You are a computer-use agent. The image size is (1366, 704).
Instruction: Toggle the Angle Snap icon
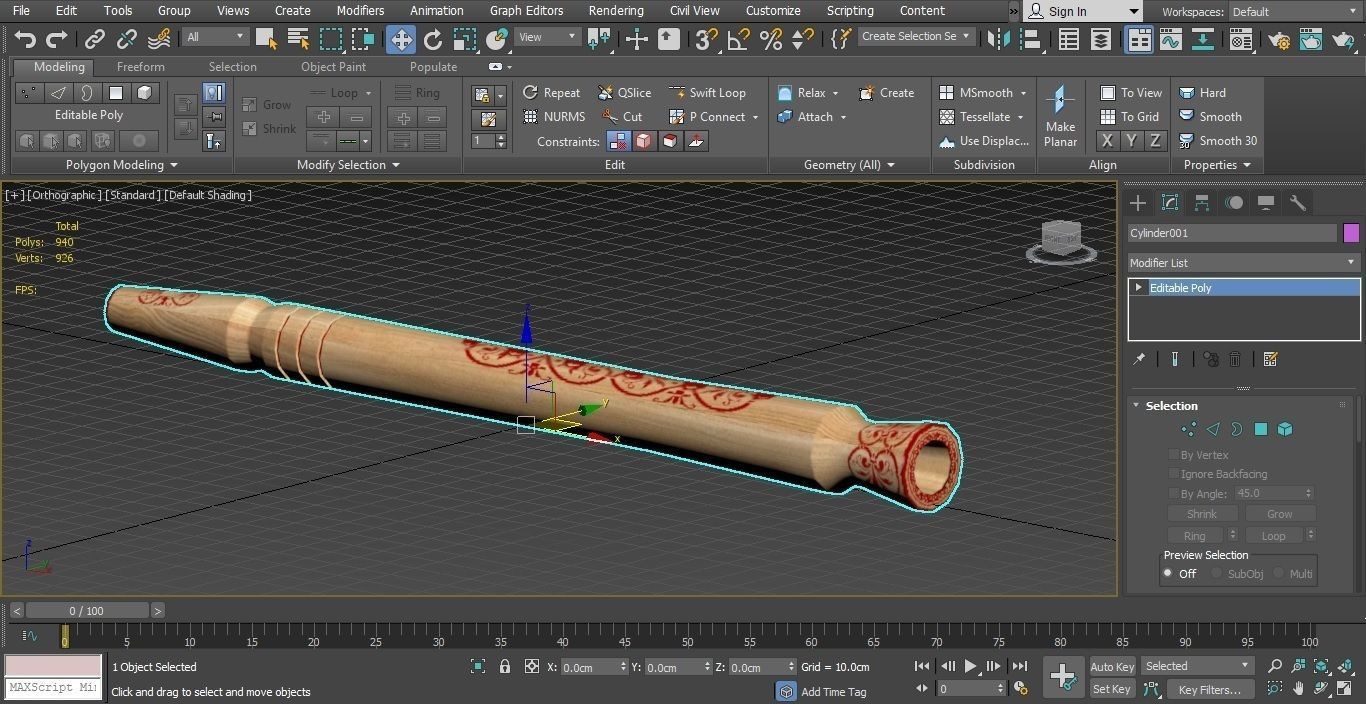(x=739, y=39)
